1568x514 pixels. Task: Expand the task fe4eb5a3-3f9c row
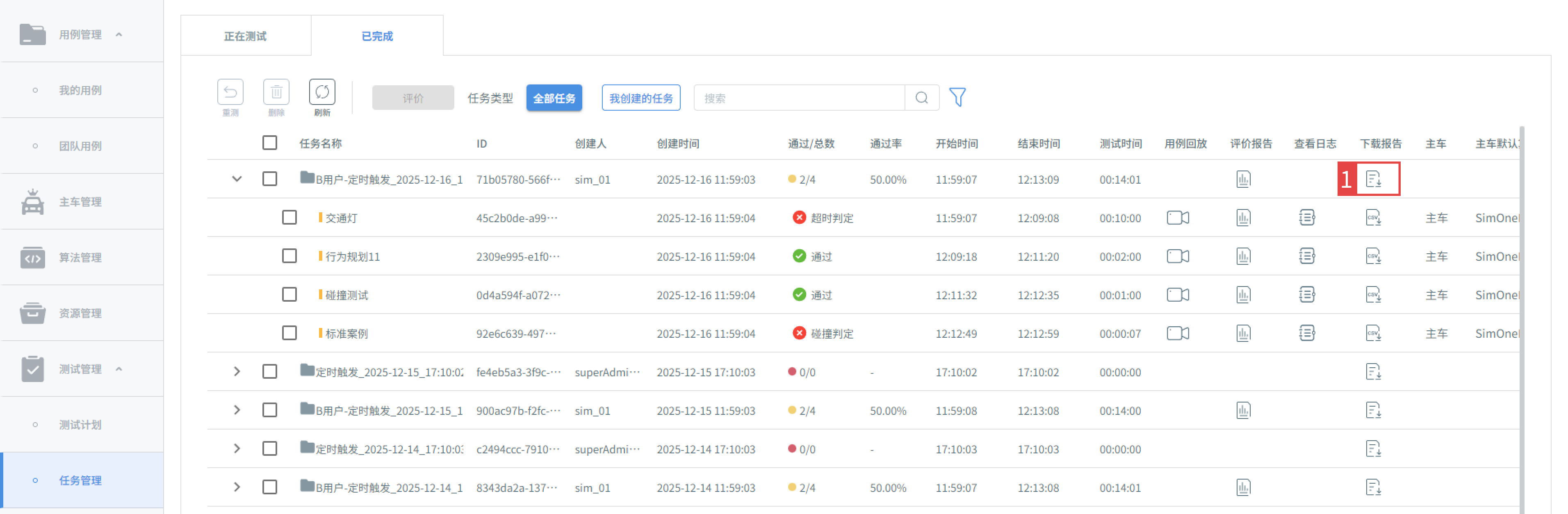(x=237, y=372)
